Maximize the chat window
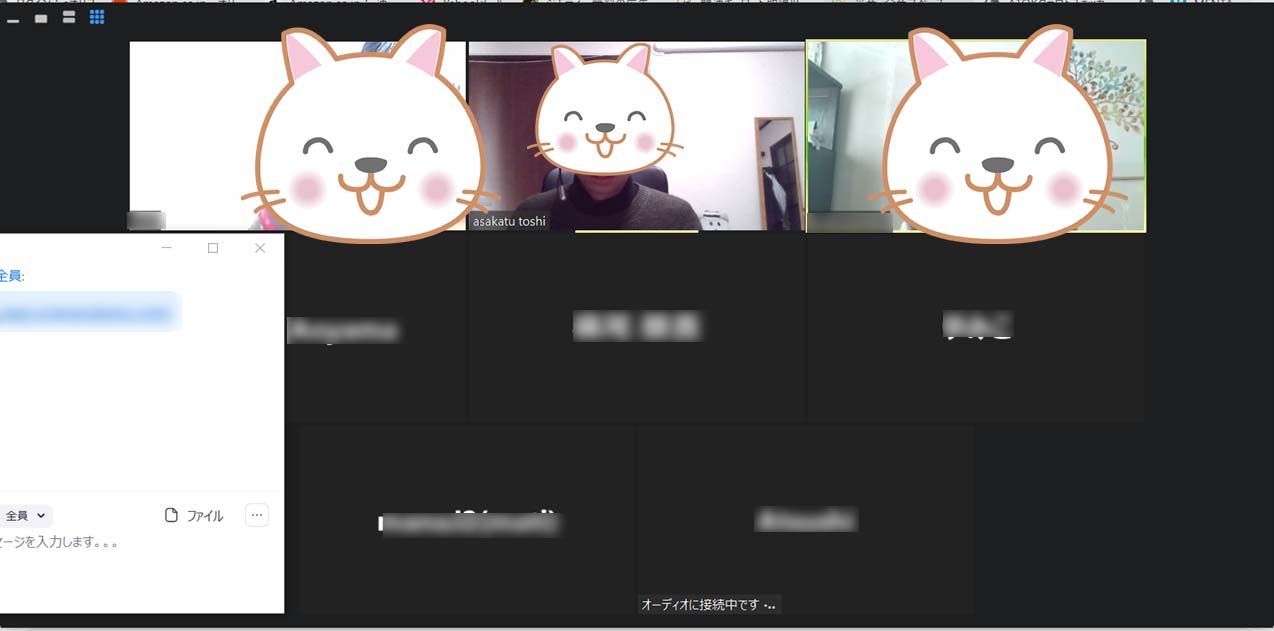 point(213,248)
